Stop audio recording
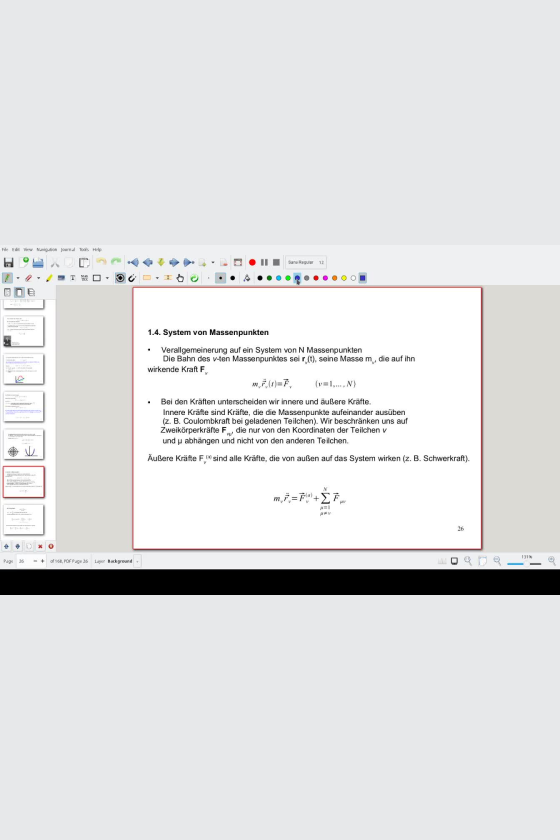The height and width of the screenshot is (840, 560). click(277, 262)
